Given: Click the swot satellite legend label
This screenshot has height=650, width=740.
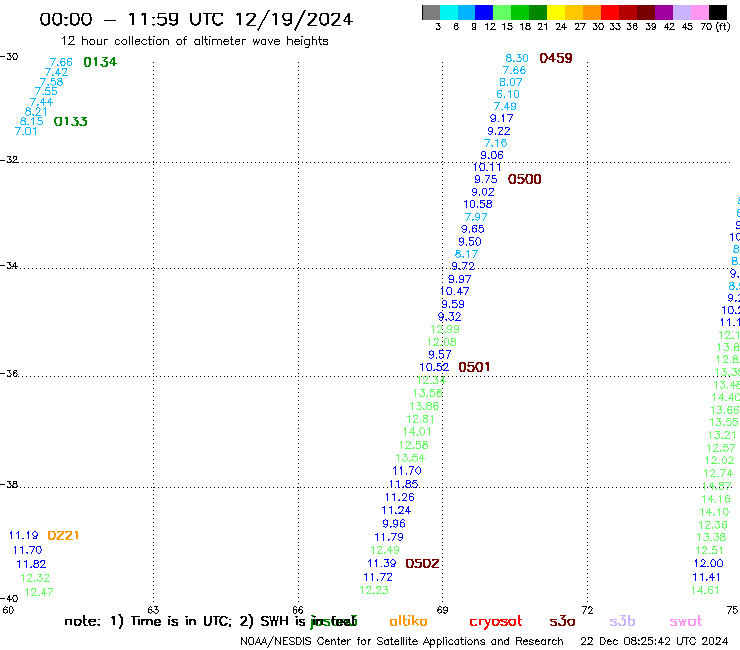Looking at the screenshot, I should click(686, 621).
